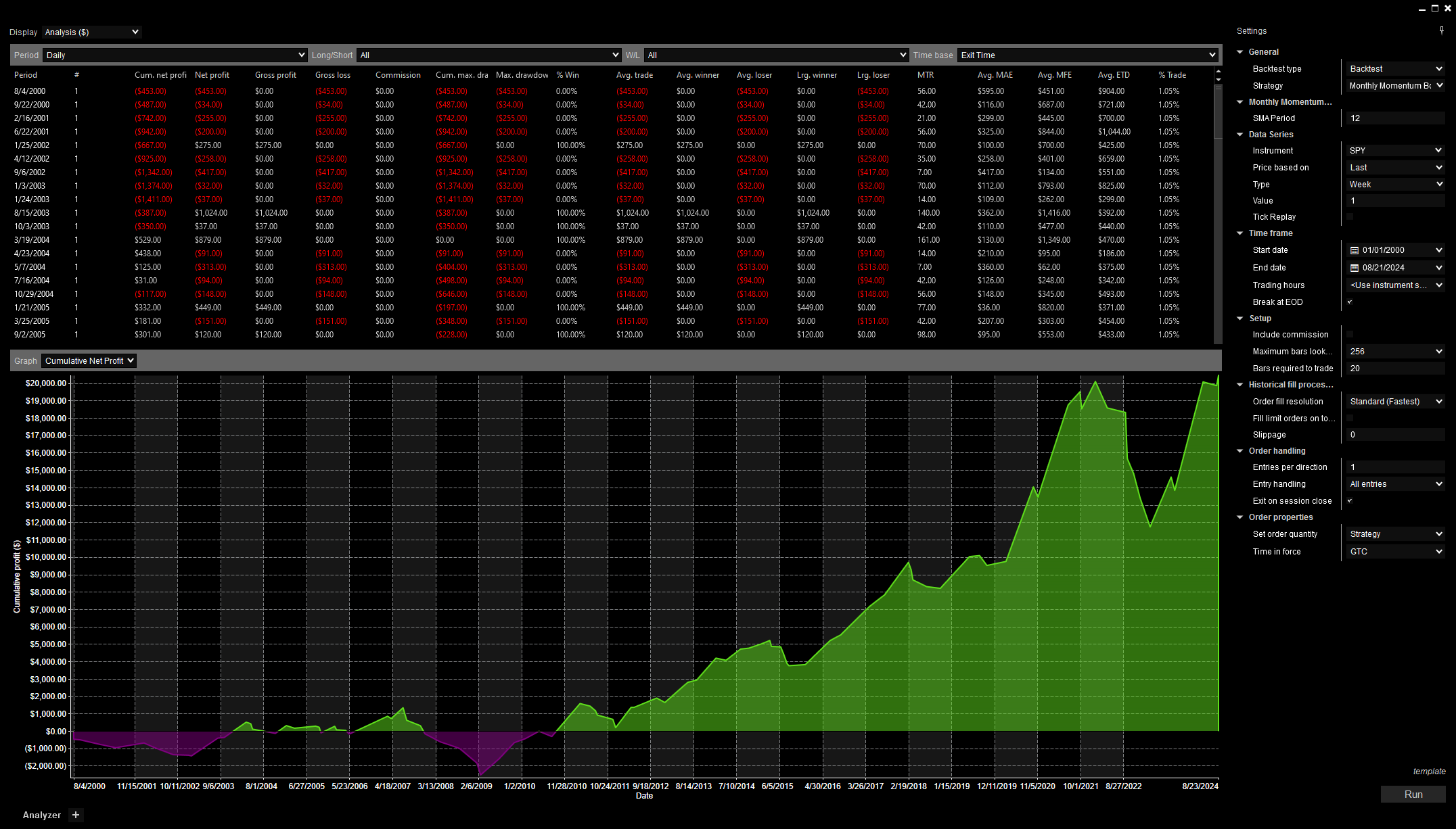Open the Instrument SPY dropdown

[1396, 150]
